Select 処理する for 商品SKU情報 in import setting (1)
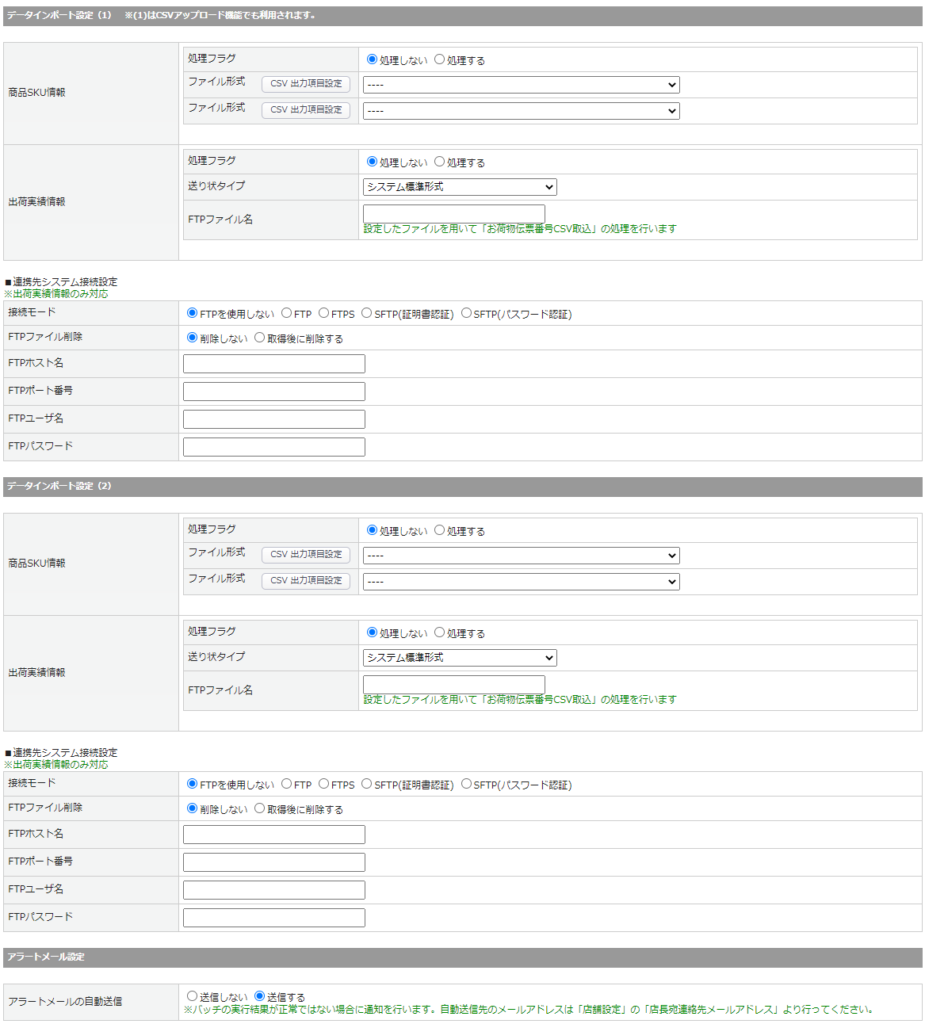925x1024 pixels. (x=440, y=59)
